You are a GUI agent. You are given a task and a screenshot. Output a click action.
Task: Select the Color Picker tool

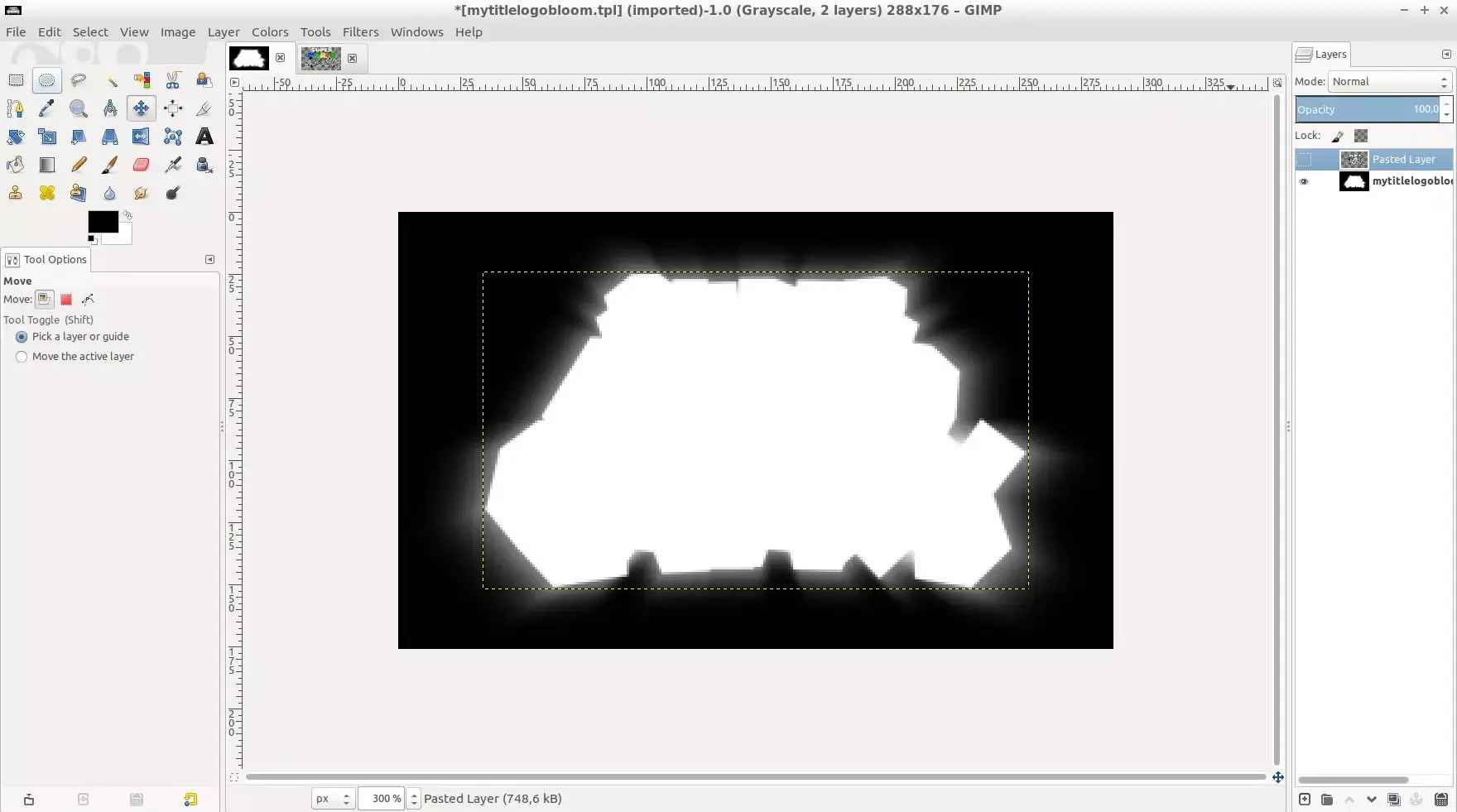coord(47,108)
